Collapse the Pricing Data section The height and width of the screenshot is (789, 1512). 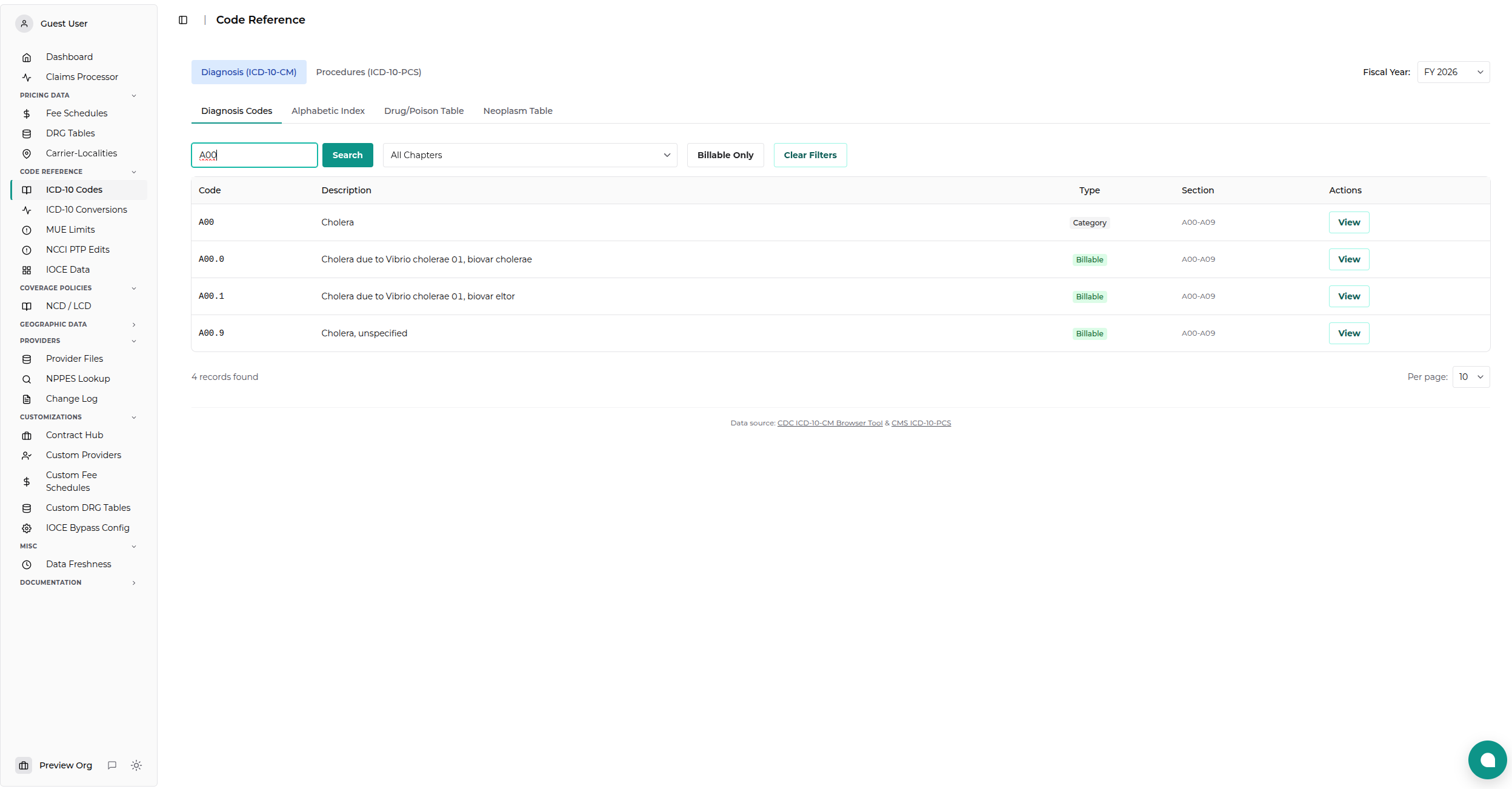(78, 95)
